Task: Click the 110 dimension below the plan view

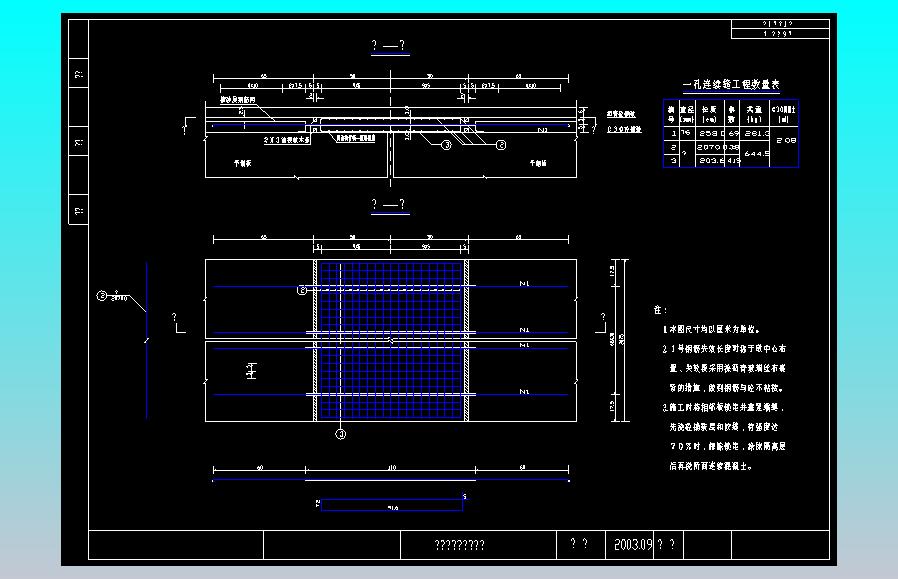Action: [x=392, y=467]
